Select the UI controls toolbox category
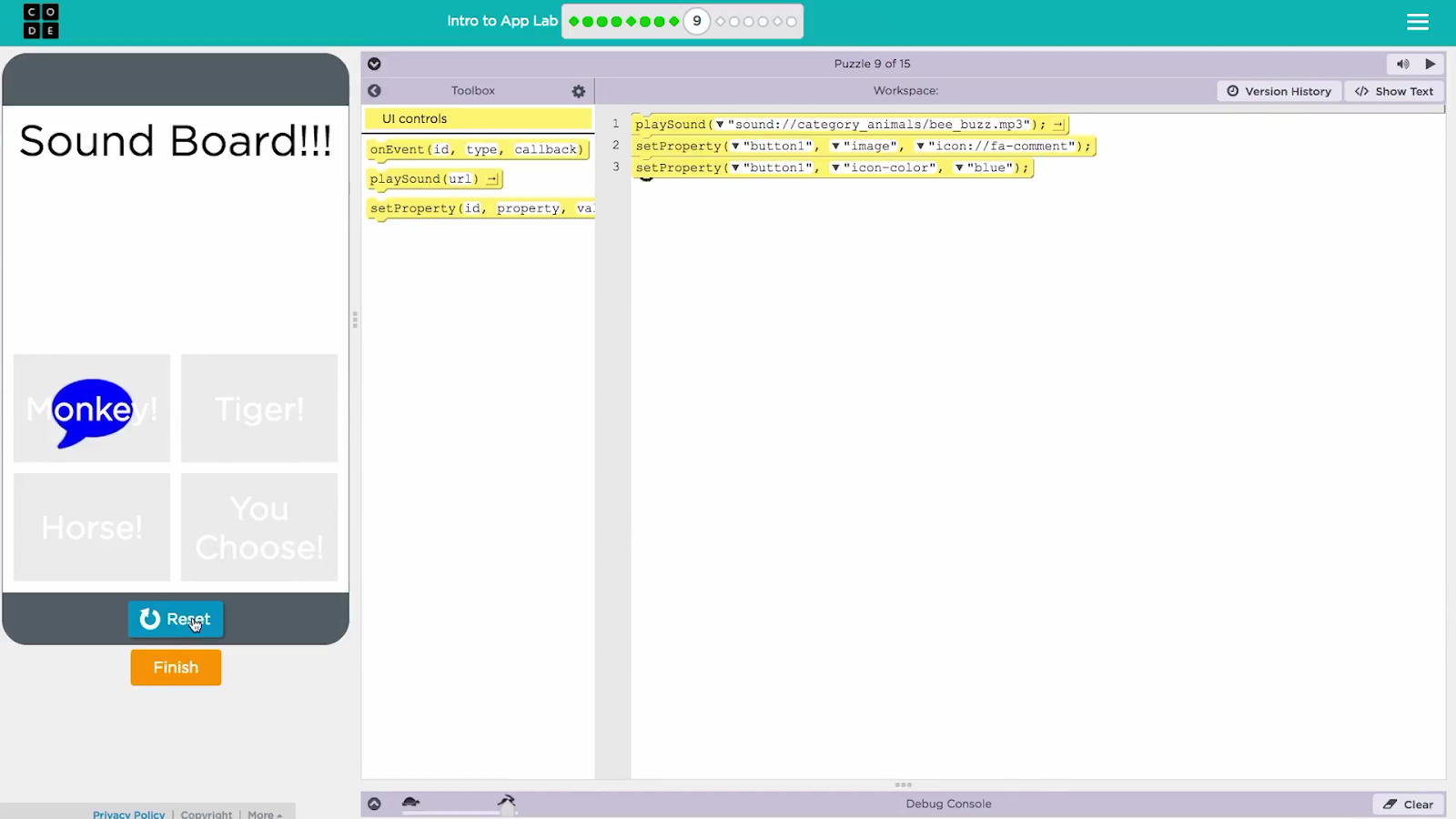This screenshot has height=819, width=1456. pos(478,119)
